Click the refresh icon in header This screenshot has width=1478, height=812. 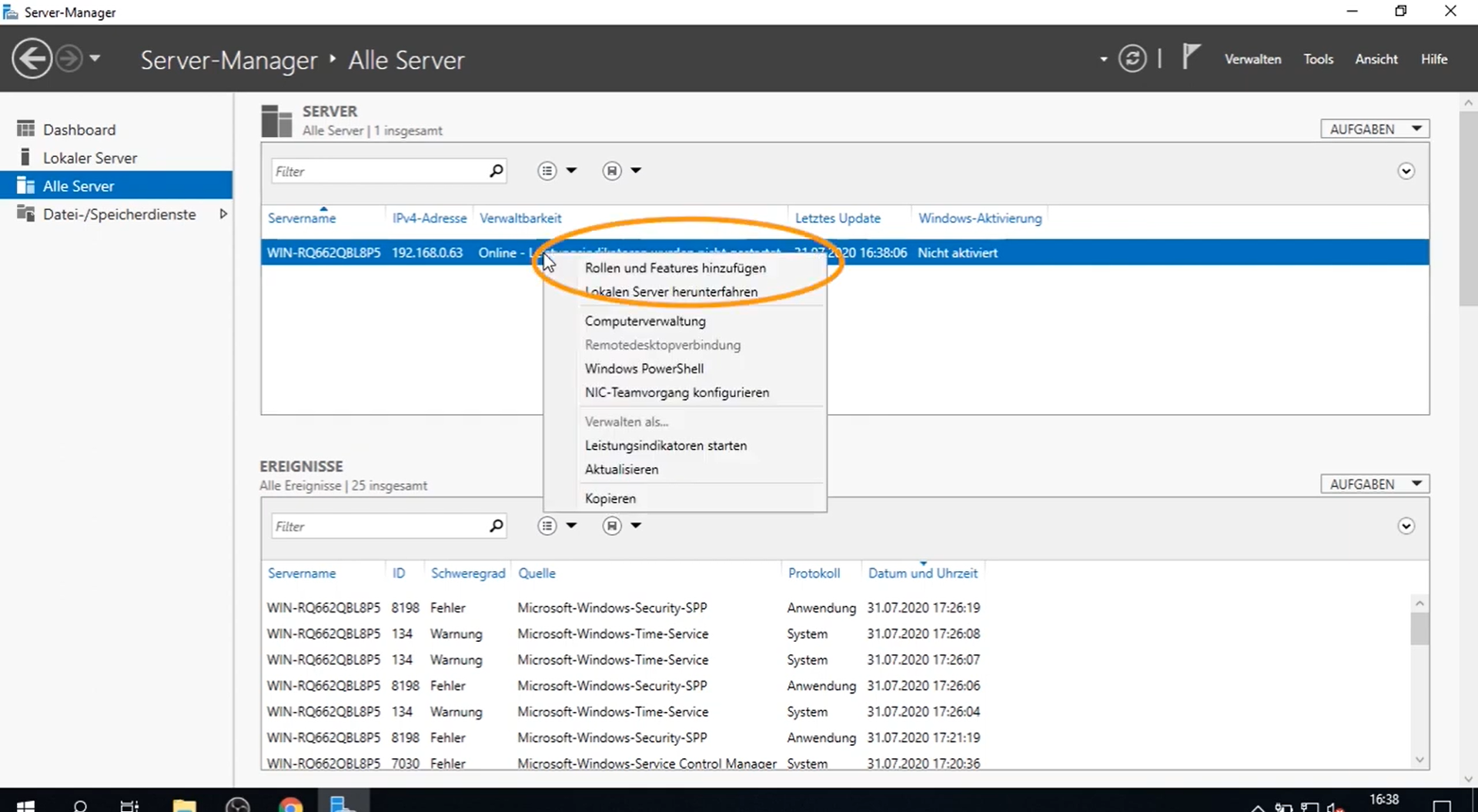pyautogui.click(x=1132, y=59)
